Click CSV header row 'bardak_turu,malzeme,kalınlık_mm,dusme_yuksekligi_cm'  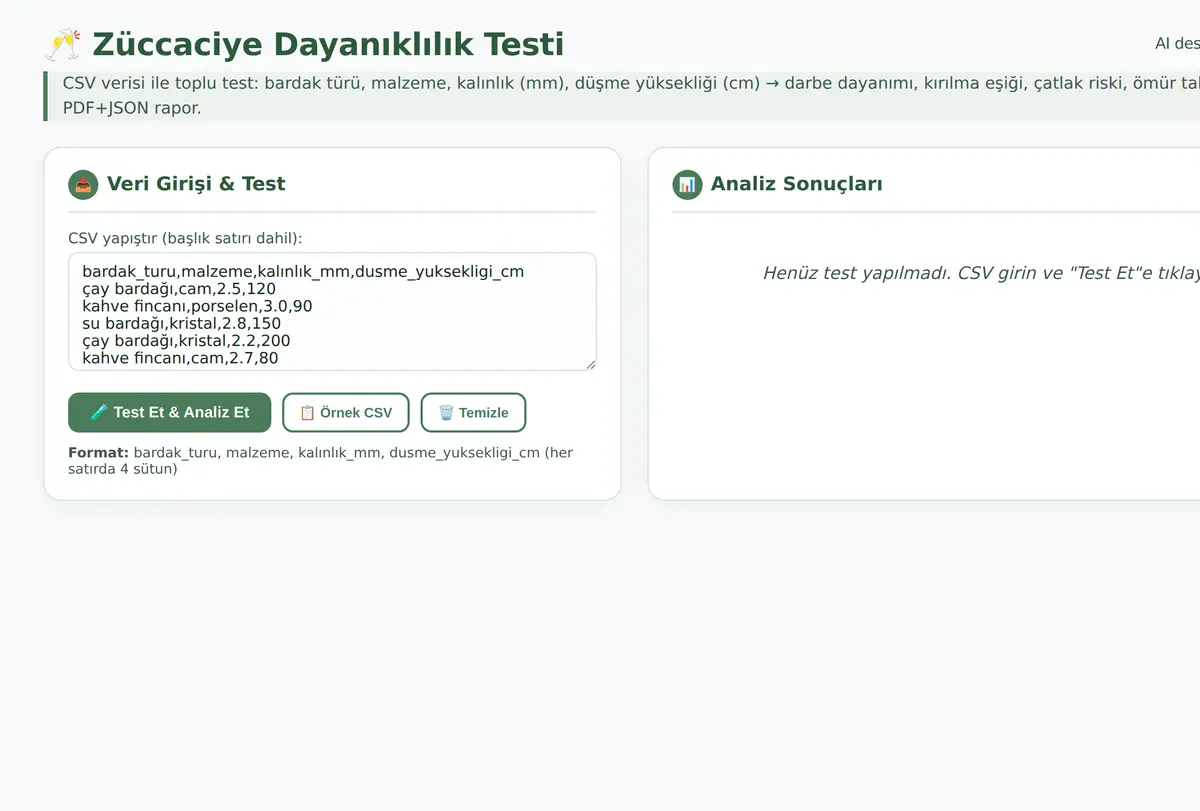[303, 271]
